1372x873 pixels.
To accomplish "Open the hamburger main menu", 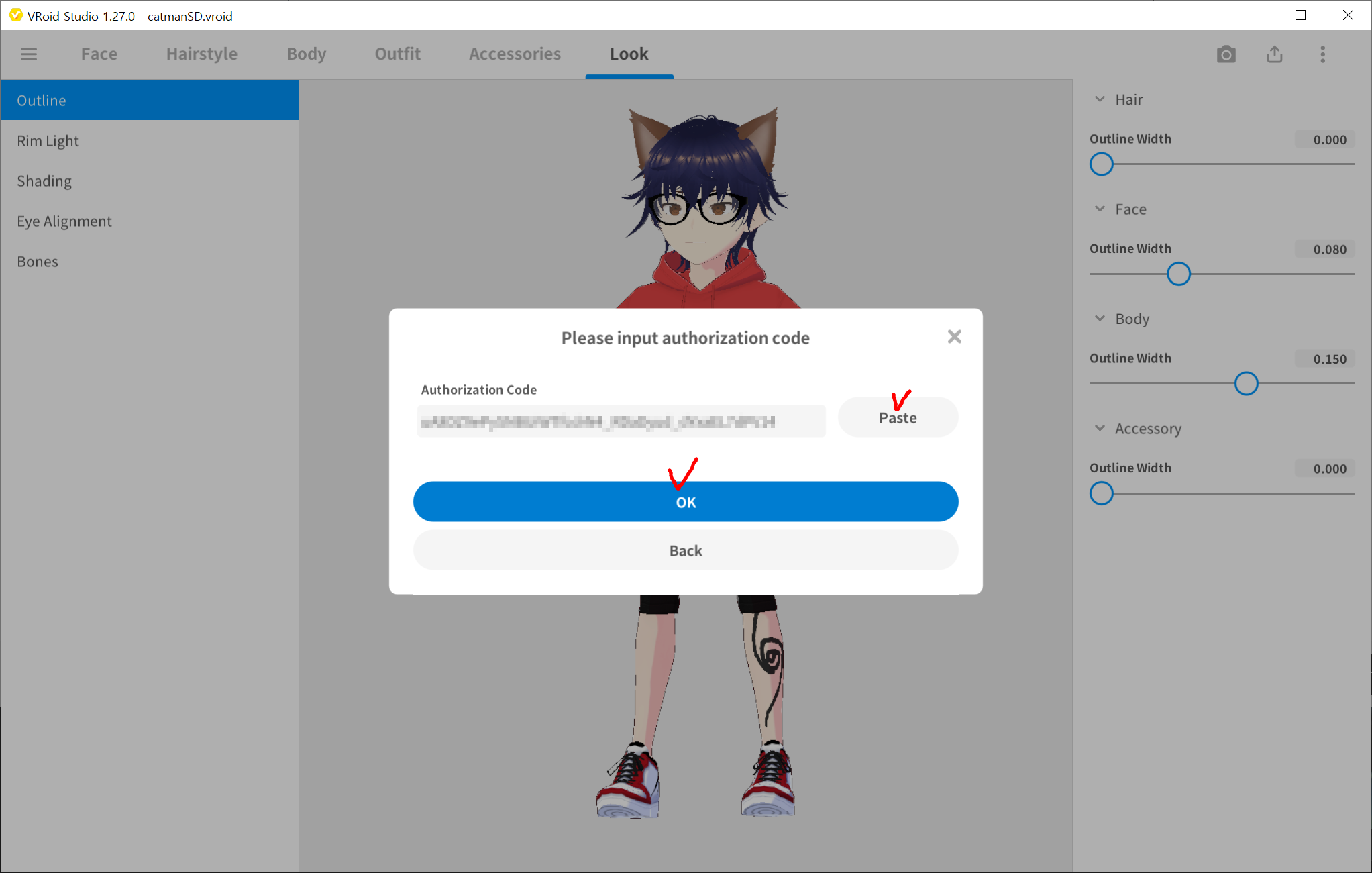I will tap(29, 54).
